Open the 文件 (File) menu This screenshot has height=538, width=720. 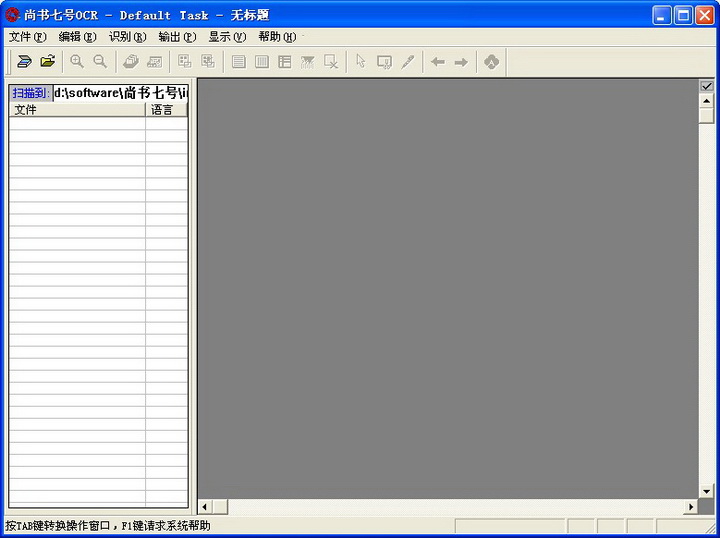point(27,37)
